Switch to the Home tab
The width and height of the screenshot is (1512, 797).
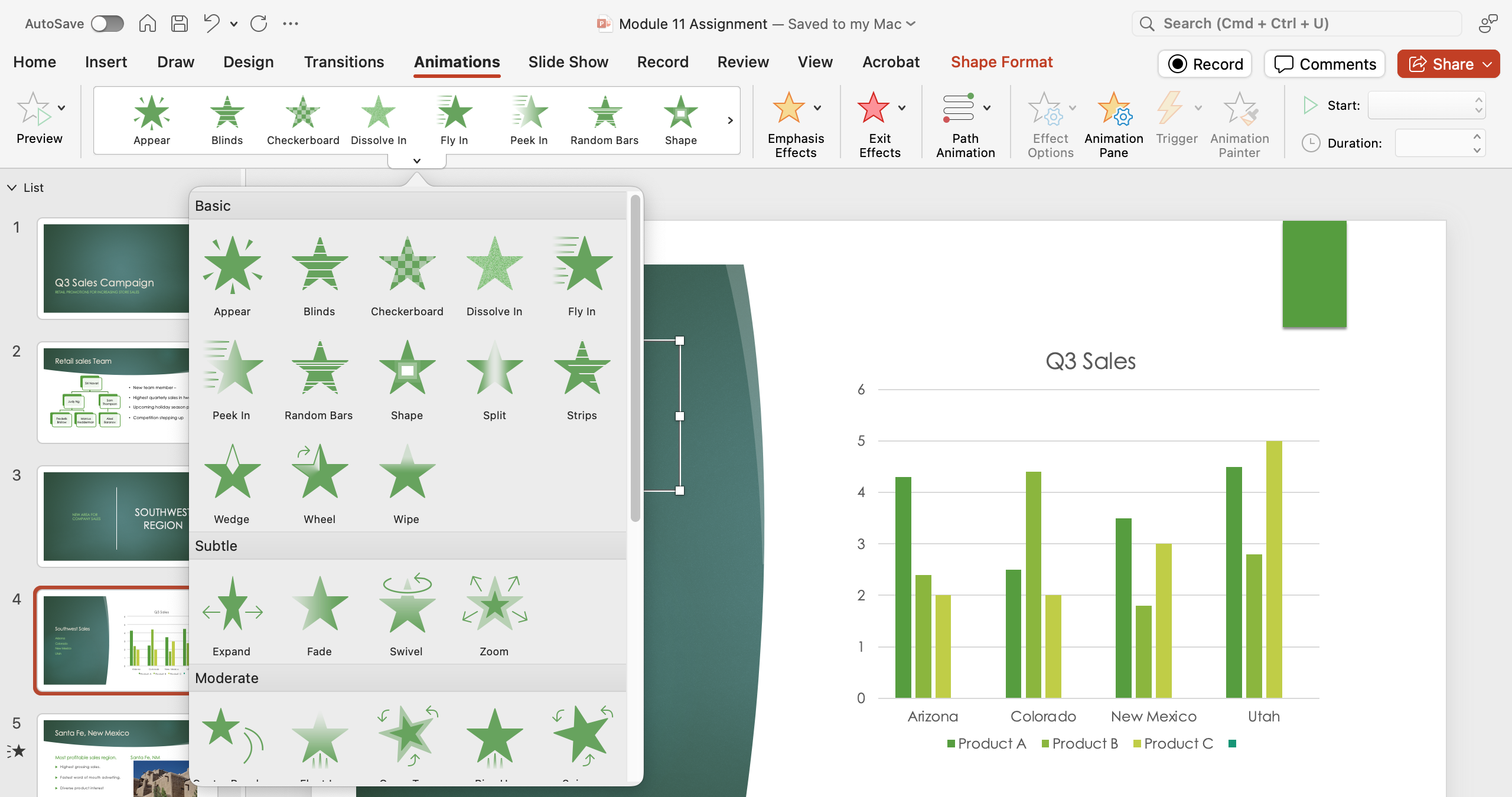click(35, 62)
